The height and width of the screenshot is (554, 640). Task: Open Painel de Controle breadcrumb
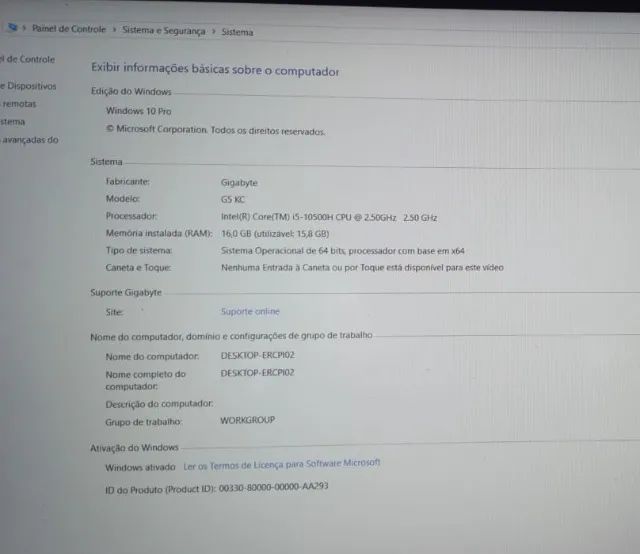69,29
